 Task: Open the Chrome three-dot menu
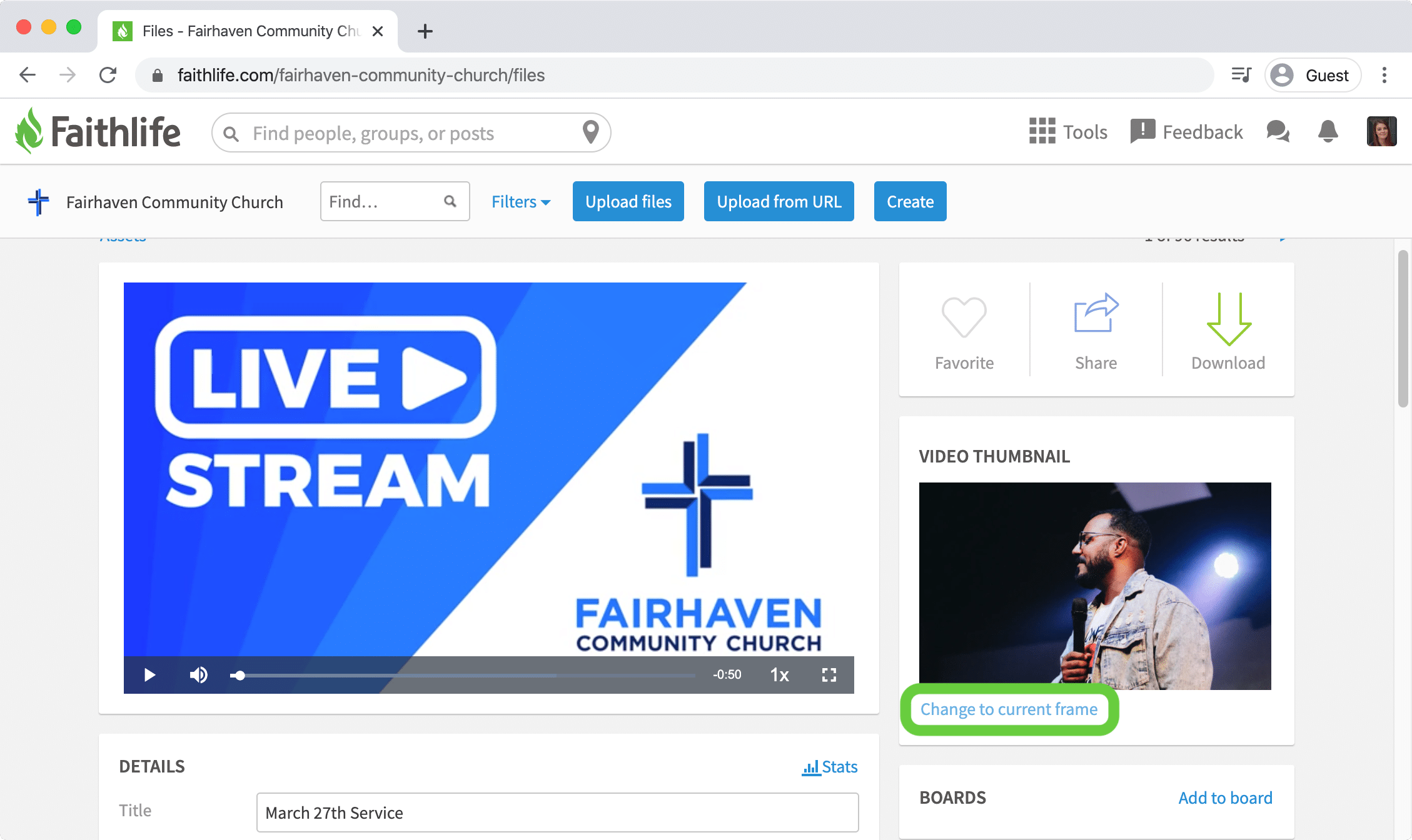1384,75
